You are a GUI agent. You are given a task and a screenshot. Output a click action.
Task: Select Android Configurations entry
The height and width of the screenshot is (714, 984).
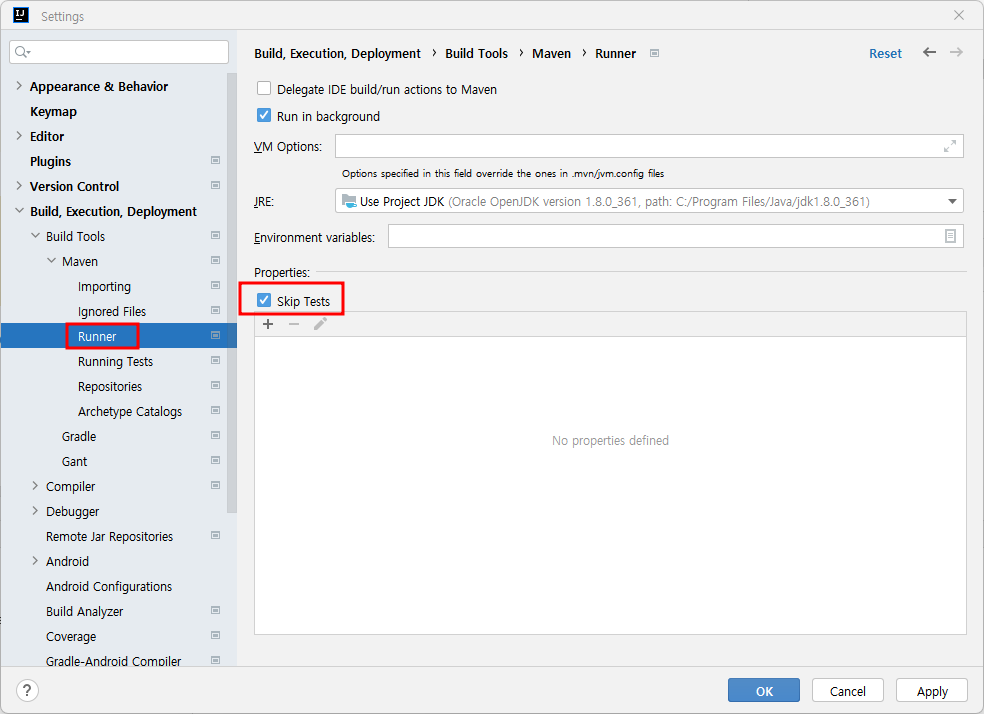(x=109, y=587)
